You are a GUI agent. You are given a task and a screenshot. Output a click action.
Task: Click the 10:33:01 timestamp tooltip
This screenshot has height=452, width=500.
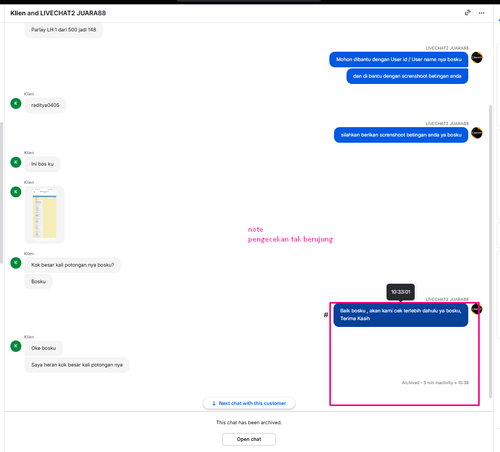(x=400, y=292)
